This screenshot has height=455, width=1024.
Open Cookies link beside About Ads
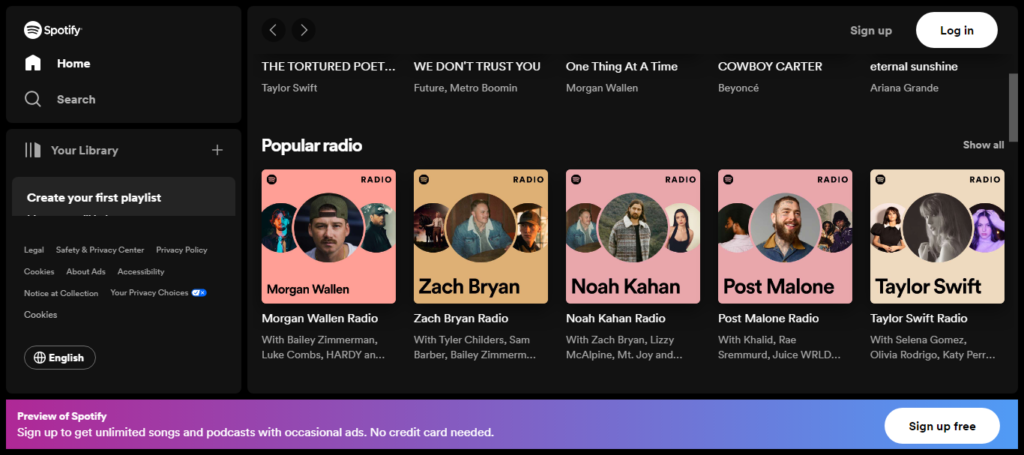39,272
